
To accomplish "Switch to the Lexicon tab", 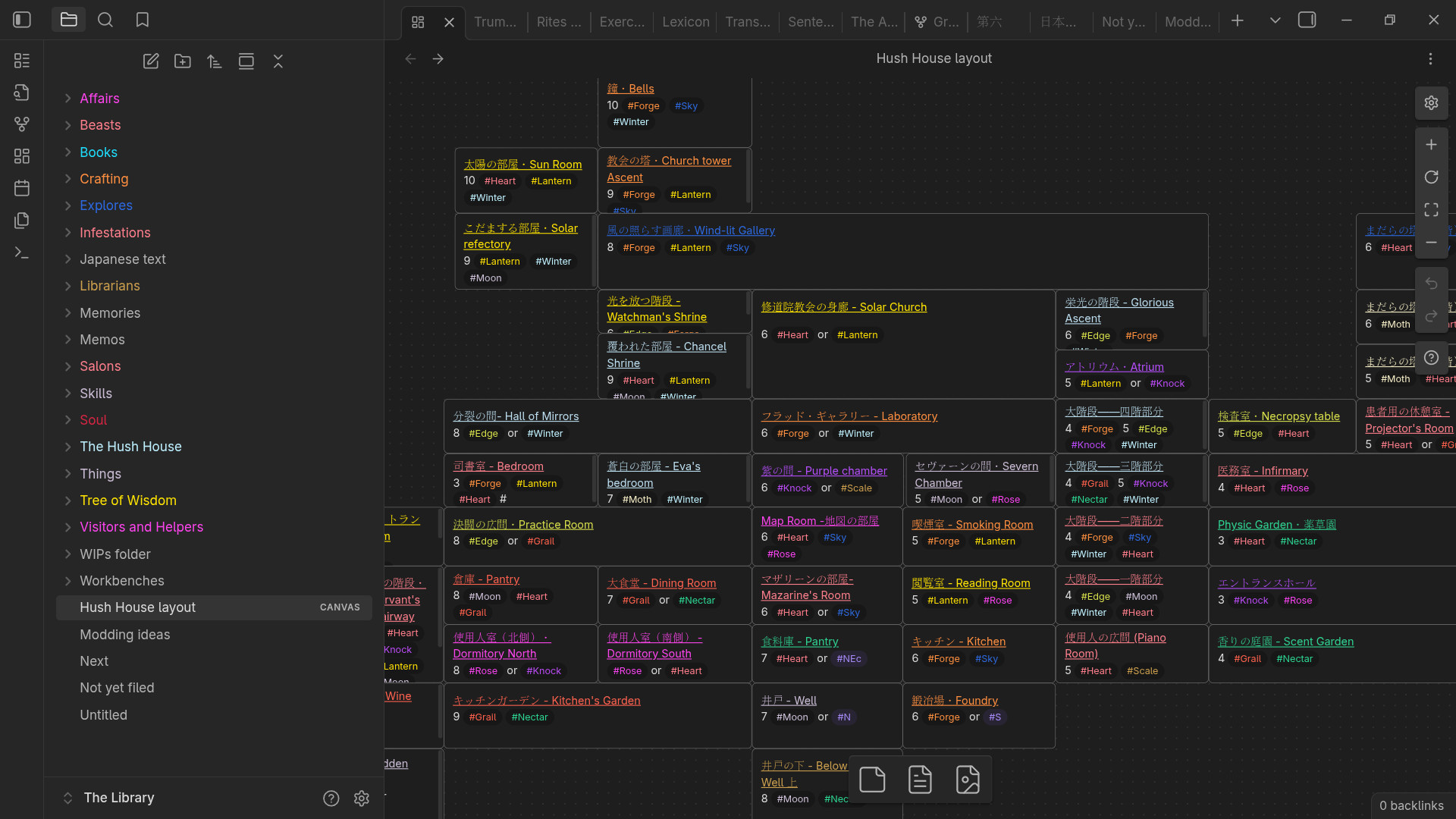I will [686, 22].
